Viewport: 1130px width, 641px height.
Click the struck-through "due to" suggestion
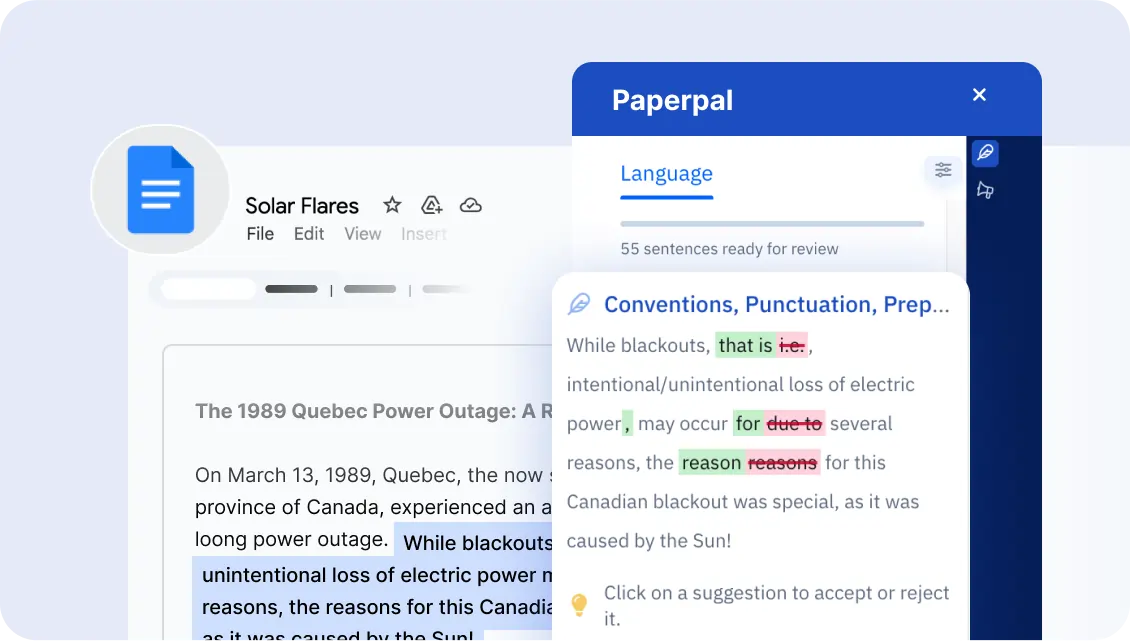(795, 424)
